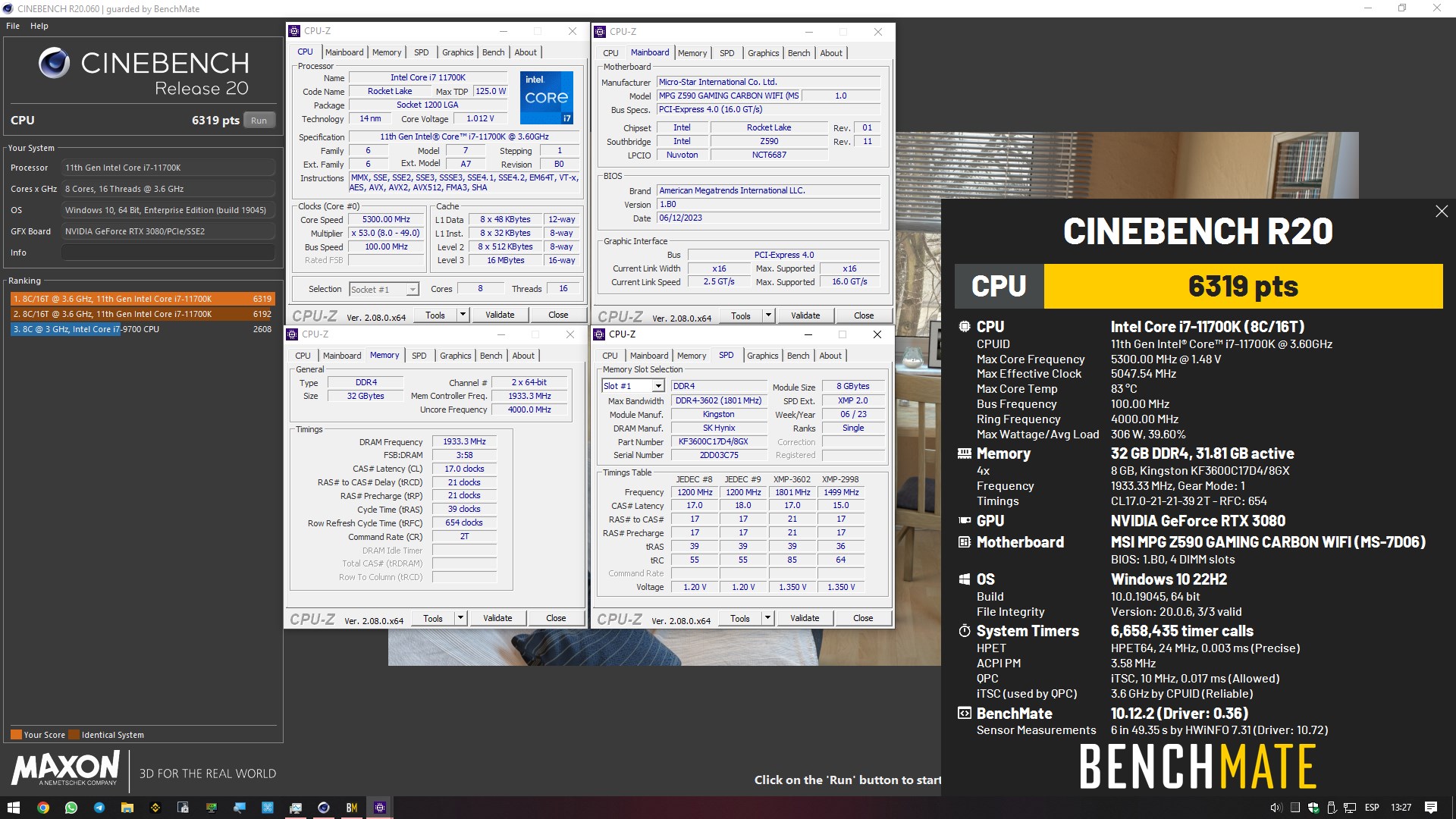Viewport: 1456px width, 819px height.
Task: Close the BenchMate result overlay with the X
Action: click(1442, 212)
